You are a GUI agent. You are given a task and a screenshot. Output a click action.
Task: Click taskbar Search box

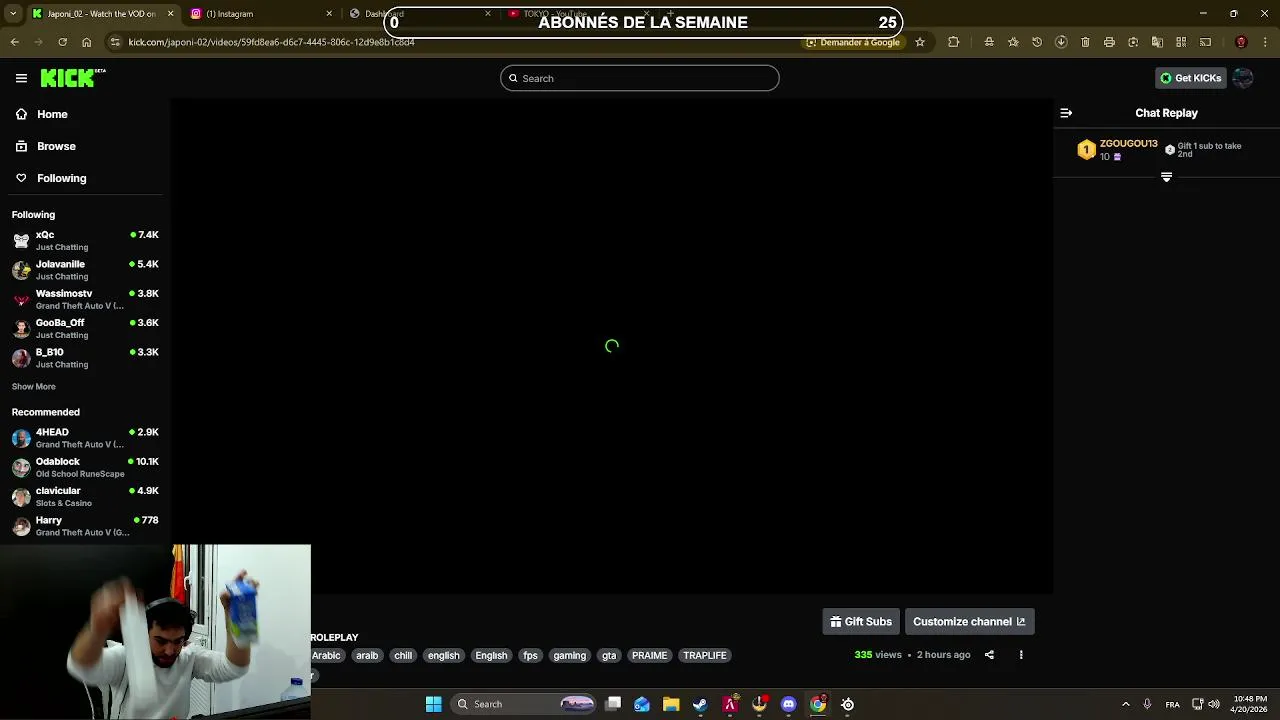coord(525,704)
